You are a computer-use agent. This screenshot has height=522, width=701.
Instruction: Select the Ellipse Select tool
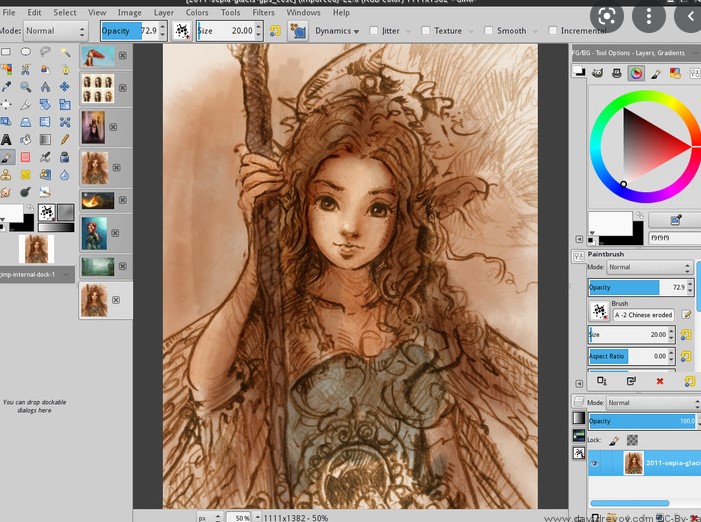[x=25, y=52]
